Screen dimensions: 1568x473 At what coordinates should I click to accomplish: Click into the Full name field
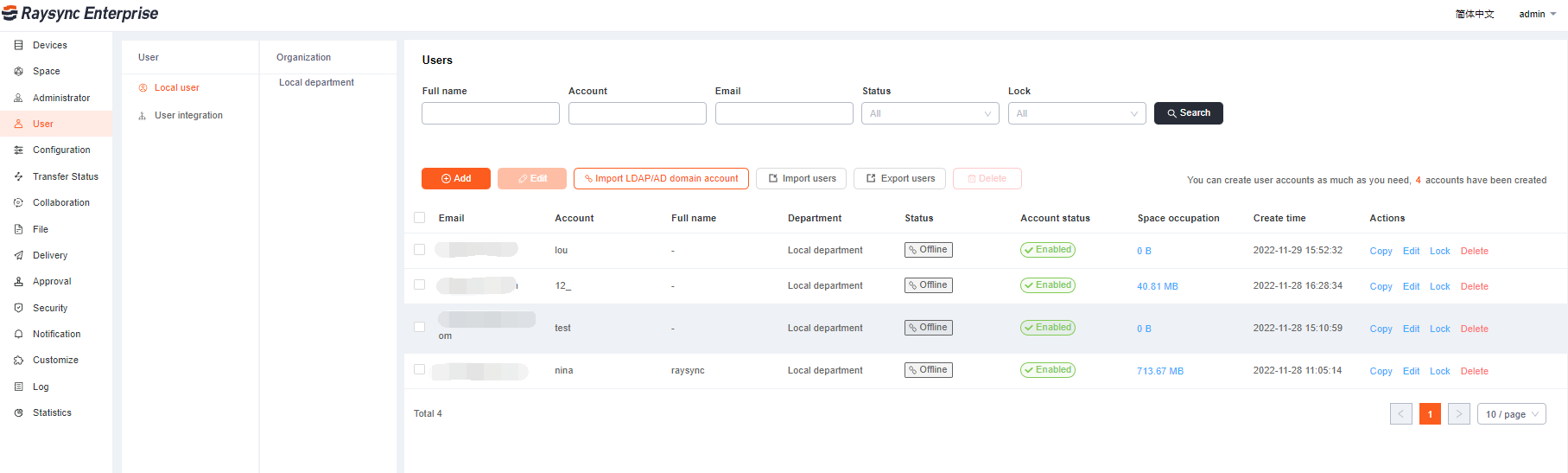491,113
